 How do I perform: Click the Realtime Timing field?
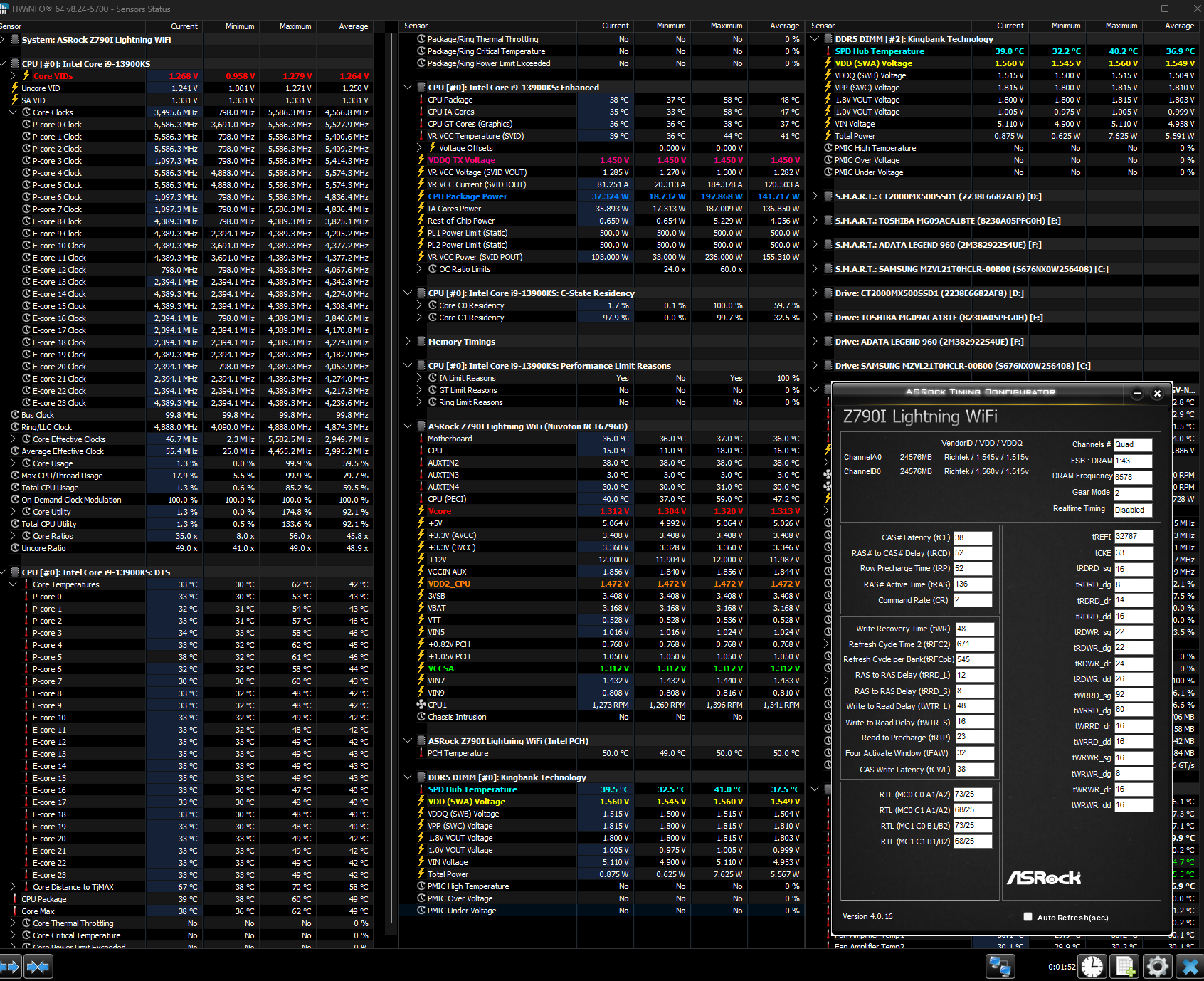[1133, 510]
